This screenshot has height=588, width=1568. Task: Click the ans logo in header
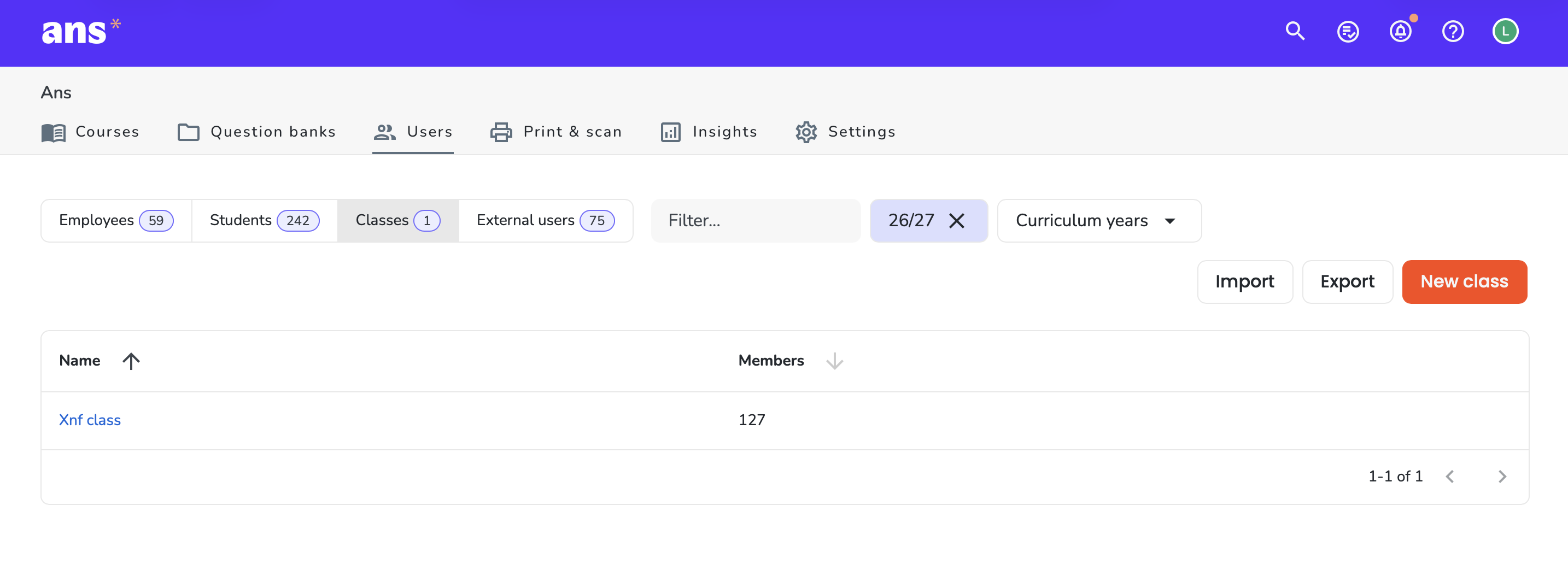pos(81,31)
